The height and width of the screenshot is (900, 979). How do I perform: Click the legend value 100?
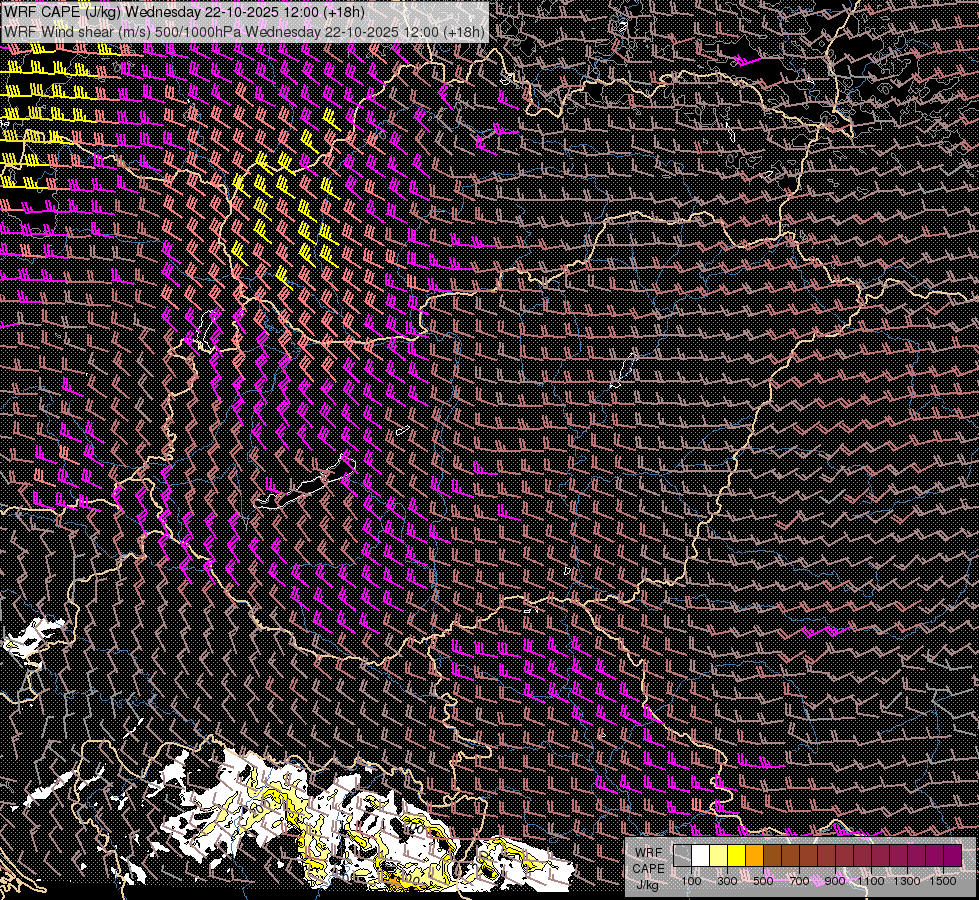pyautogui.click(x=691, y=881)
